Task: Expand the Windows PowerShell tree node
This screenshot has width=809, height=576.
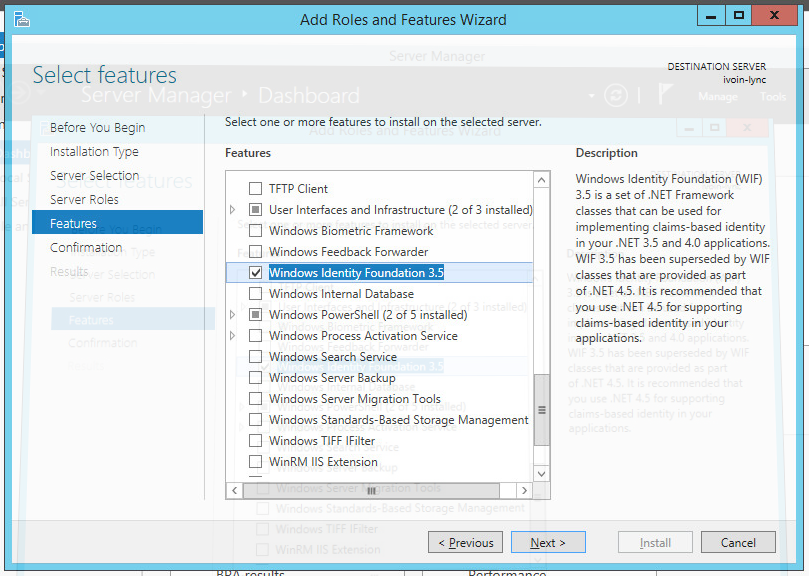Action: pyautogui.click(x=233, y=315)
